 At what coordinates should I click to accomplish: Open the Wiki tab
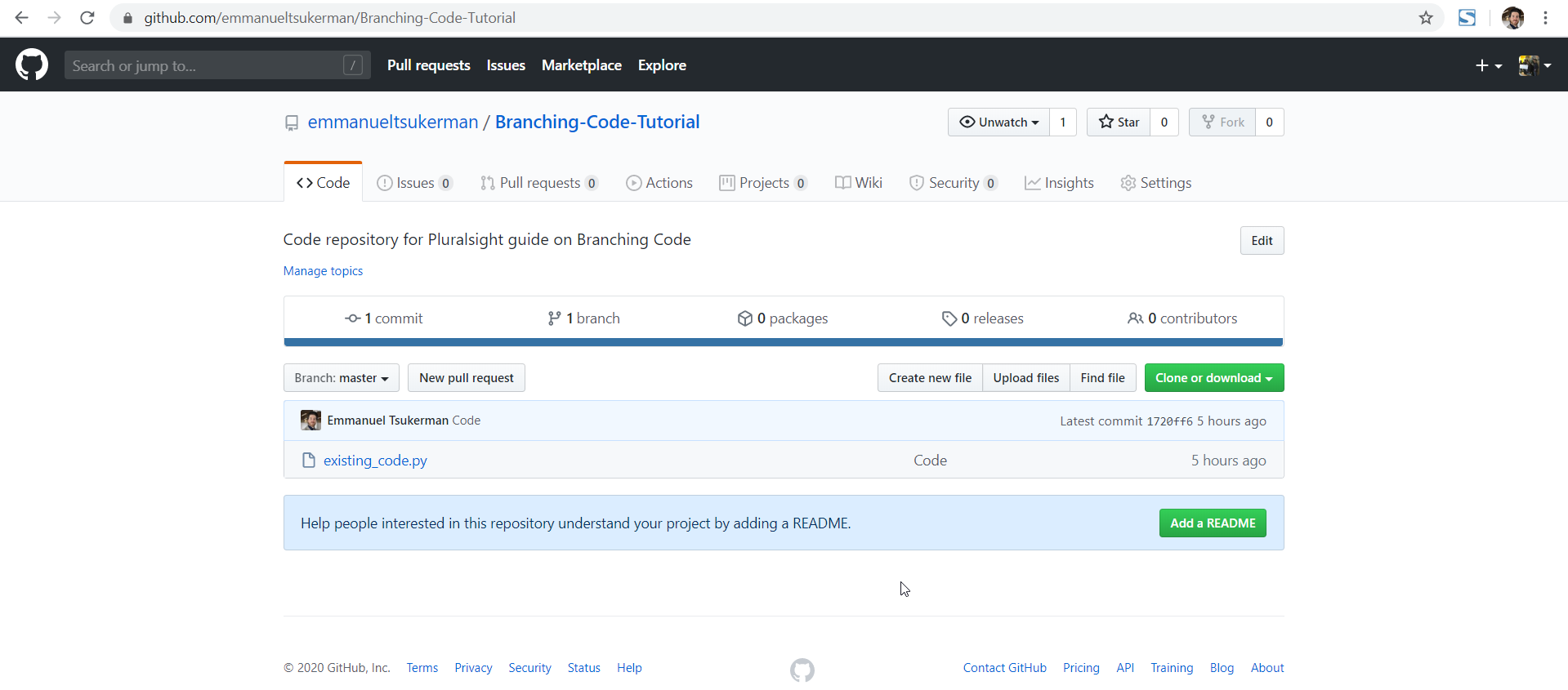tap(859, 183)
